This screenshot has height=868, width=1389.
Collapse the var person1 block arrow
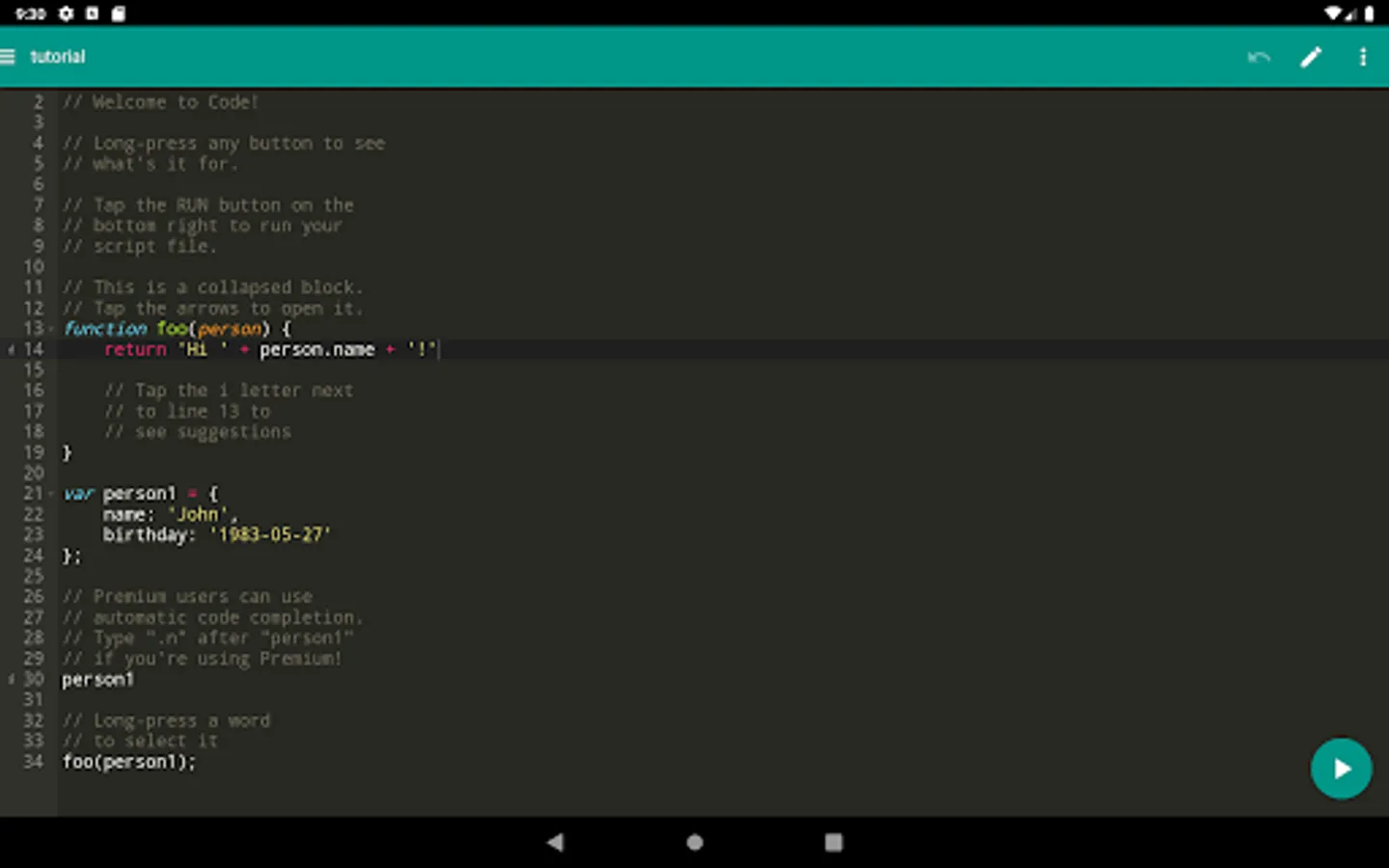[51, 494]
